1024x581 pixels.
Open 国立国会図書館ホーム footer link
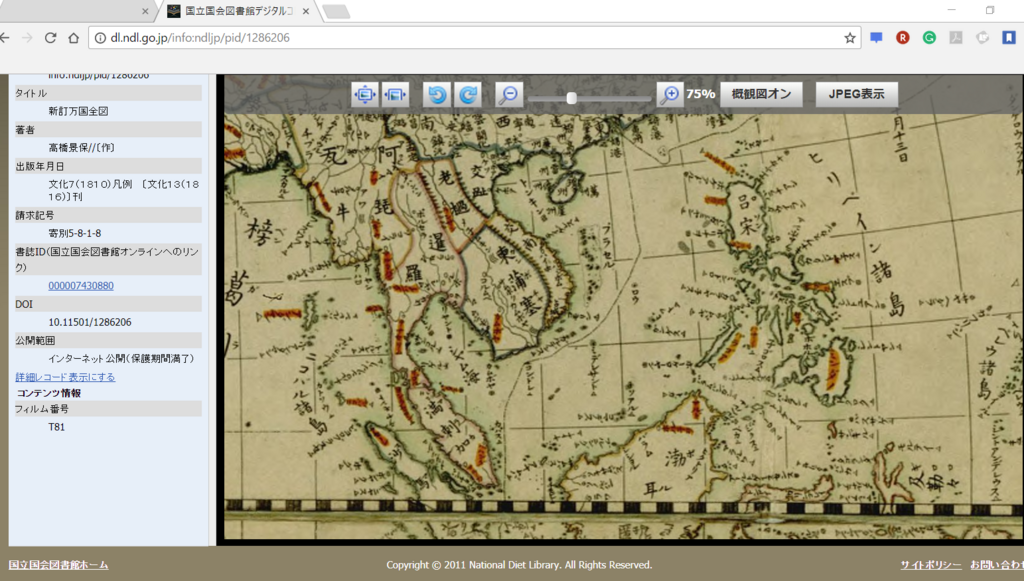pyautogui.click(x=59, y=565)
